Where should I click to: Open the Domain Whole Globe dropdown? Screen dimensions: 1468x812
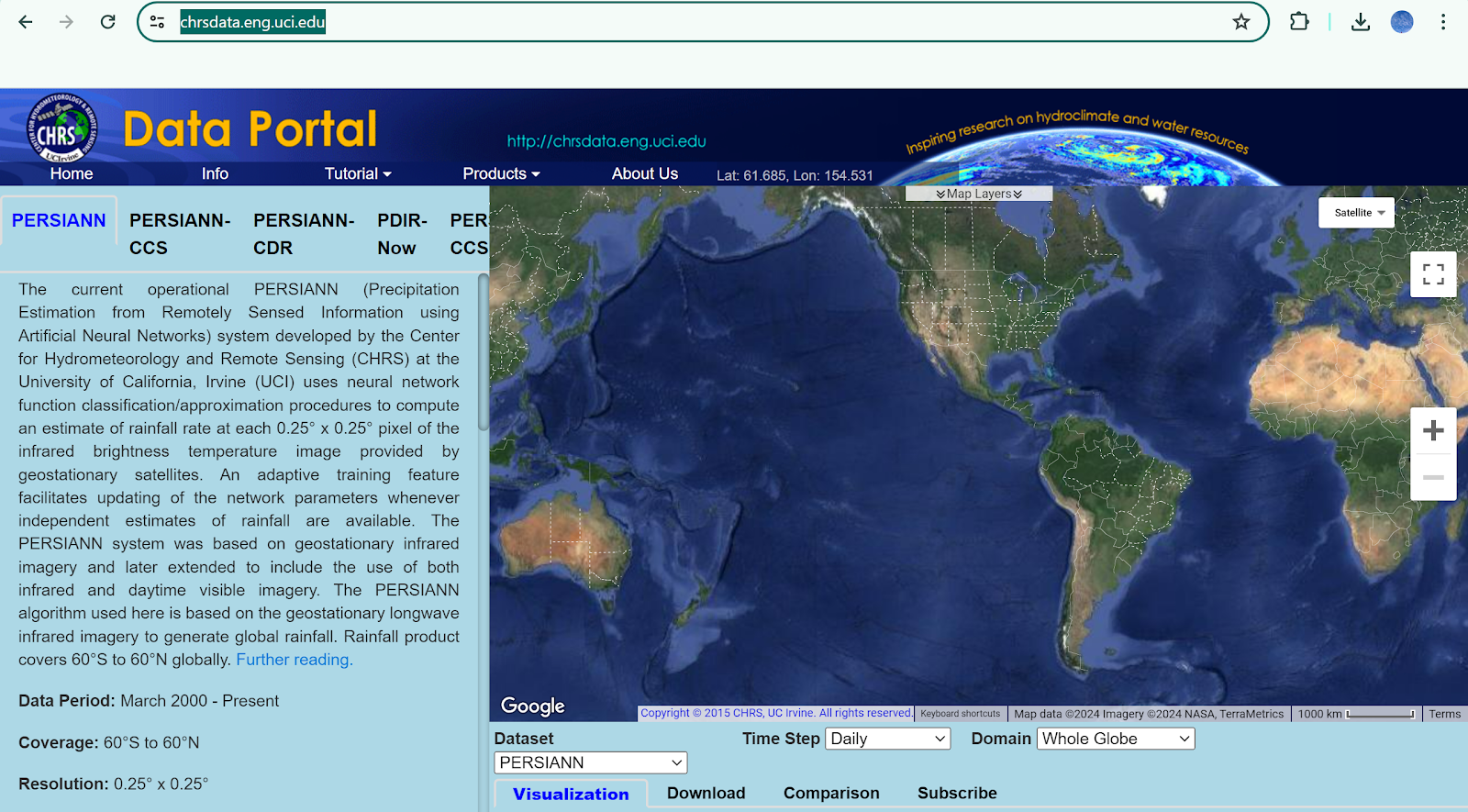click(1116, 739)
